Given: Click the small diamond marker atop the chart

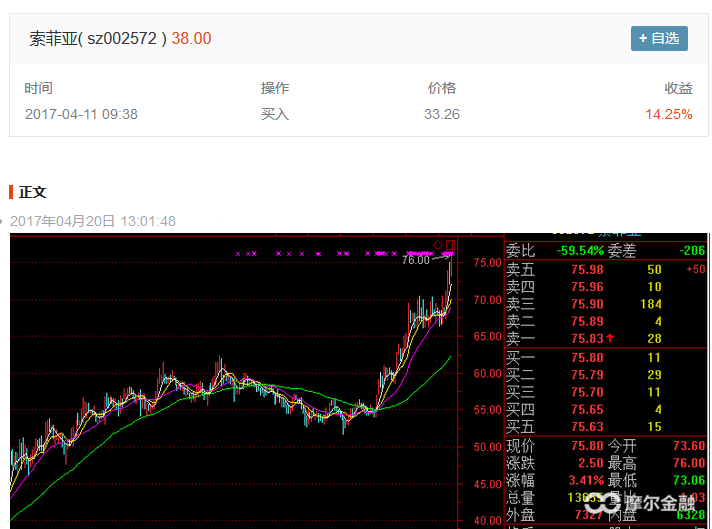Looking at the screenshot, I should tap(438, 244).
